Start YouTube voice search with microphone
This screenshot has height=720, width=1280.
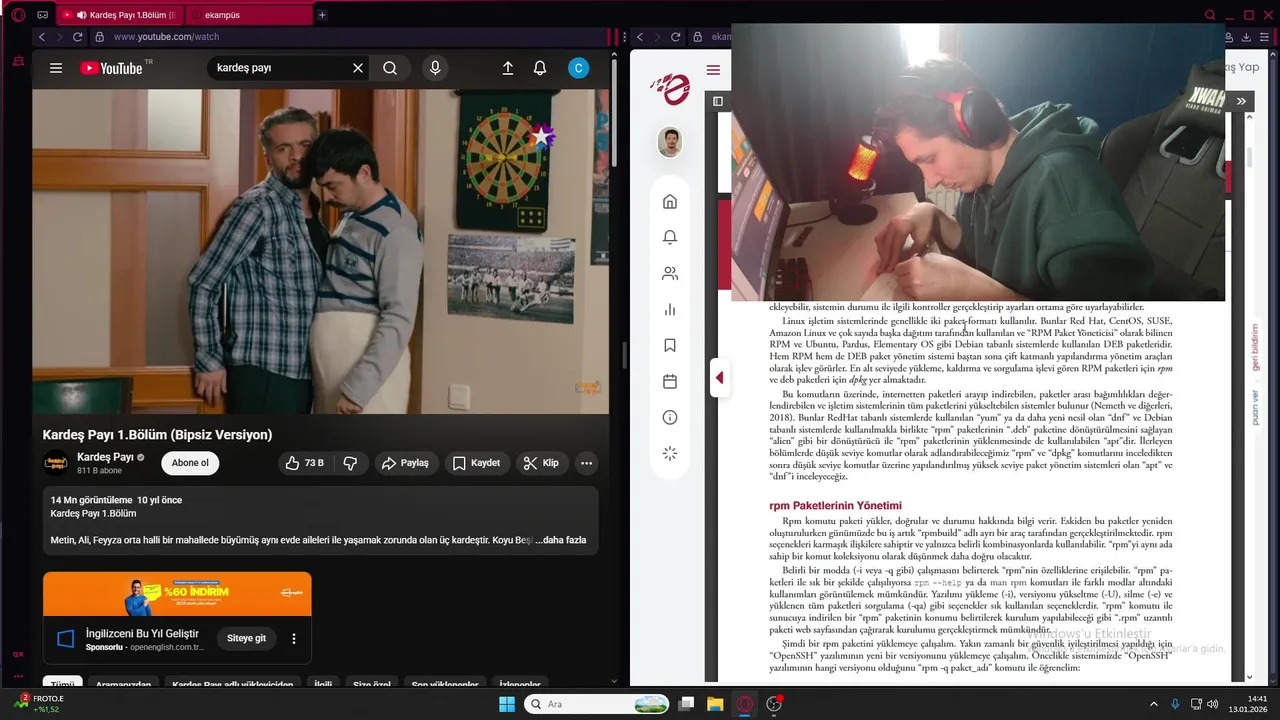point(434,68)
